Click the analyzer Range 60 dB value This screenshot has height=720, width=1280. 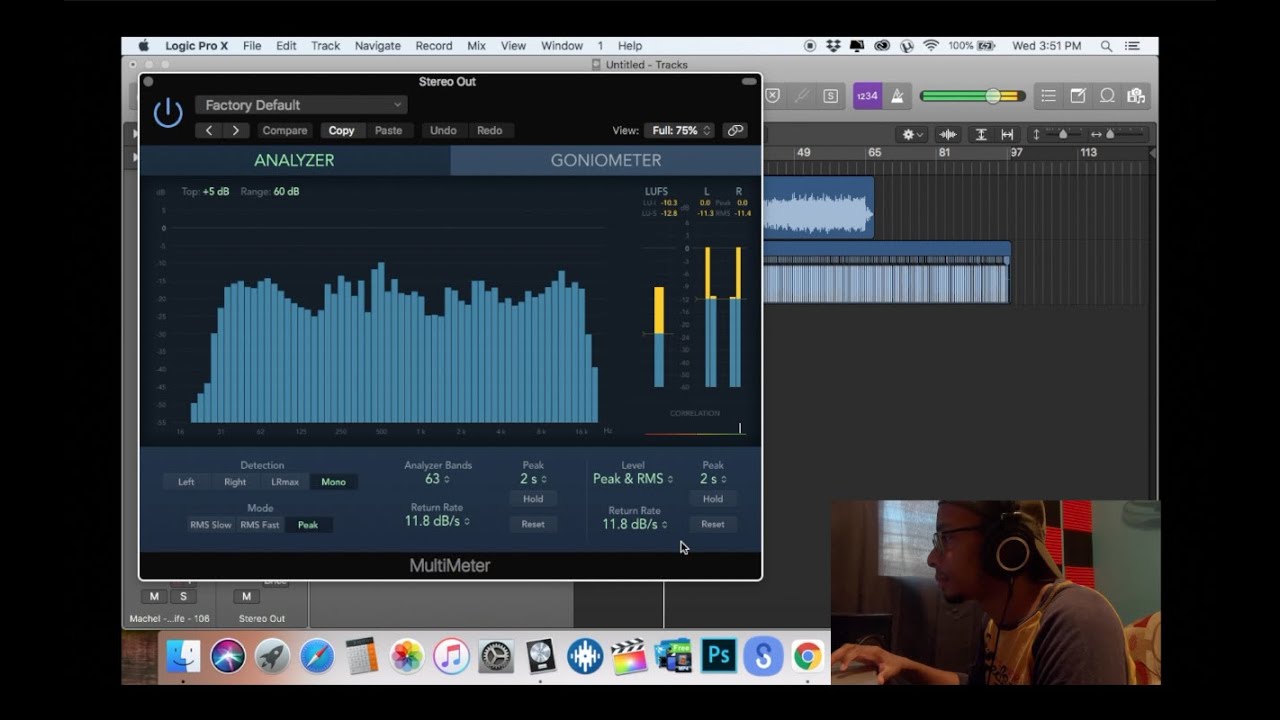[286, 192]
